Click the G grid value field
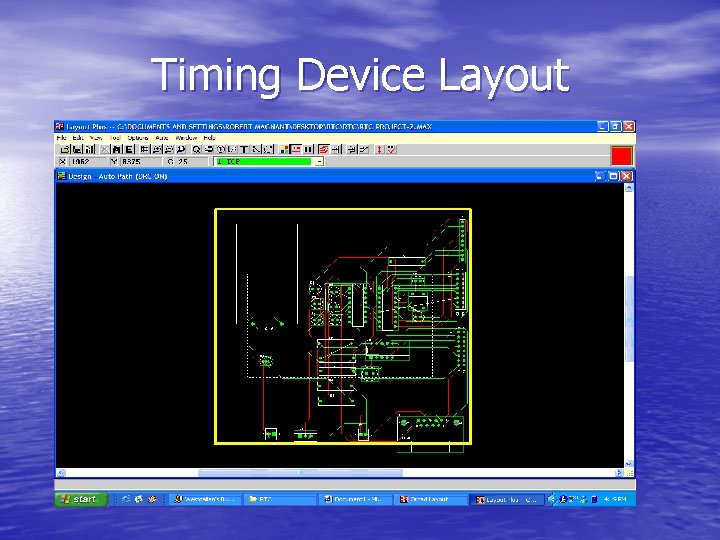Viewport: 720px width, 540px height. 192,162
